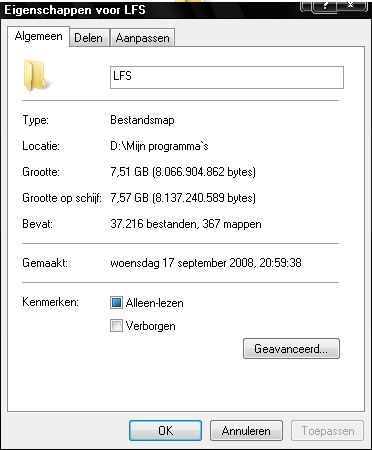
Task: Click the 37.216 bestanden, 367 mappen text
Action: (186, 224)
